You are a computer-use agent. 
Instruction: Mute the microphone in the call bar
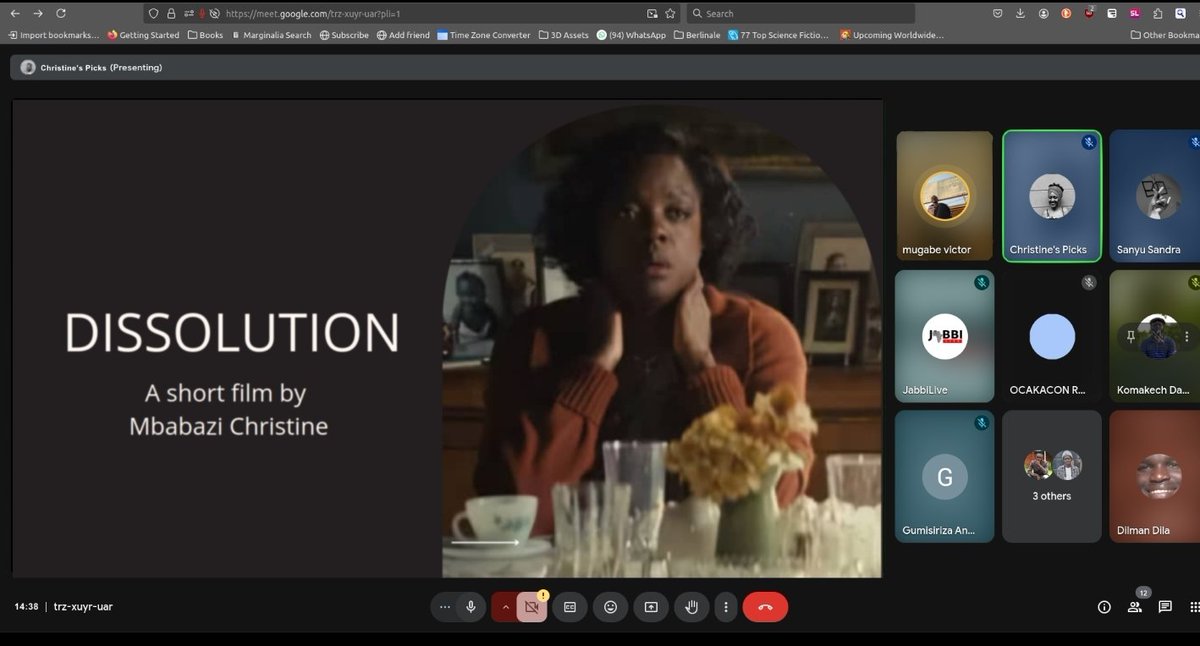(x=471, y=607)
